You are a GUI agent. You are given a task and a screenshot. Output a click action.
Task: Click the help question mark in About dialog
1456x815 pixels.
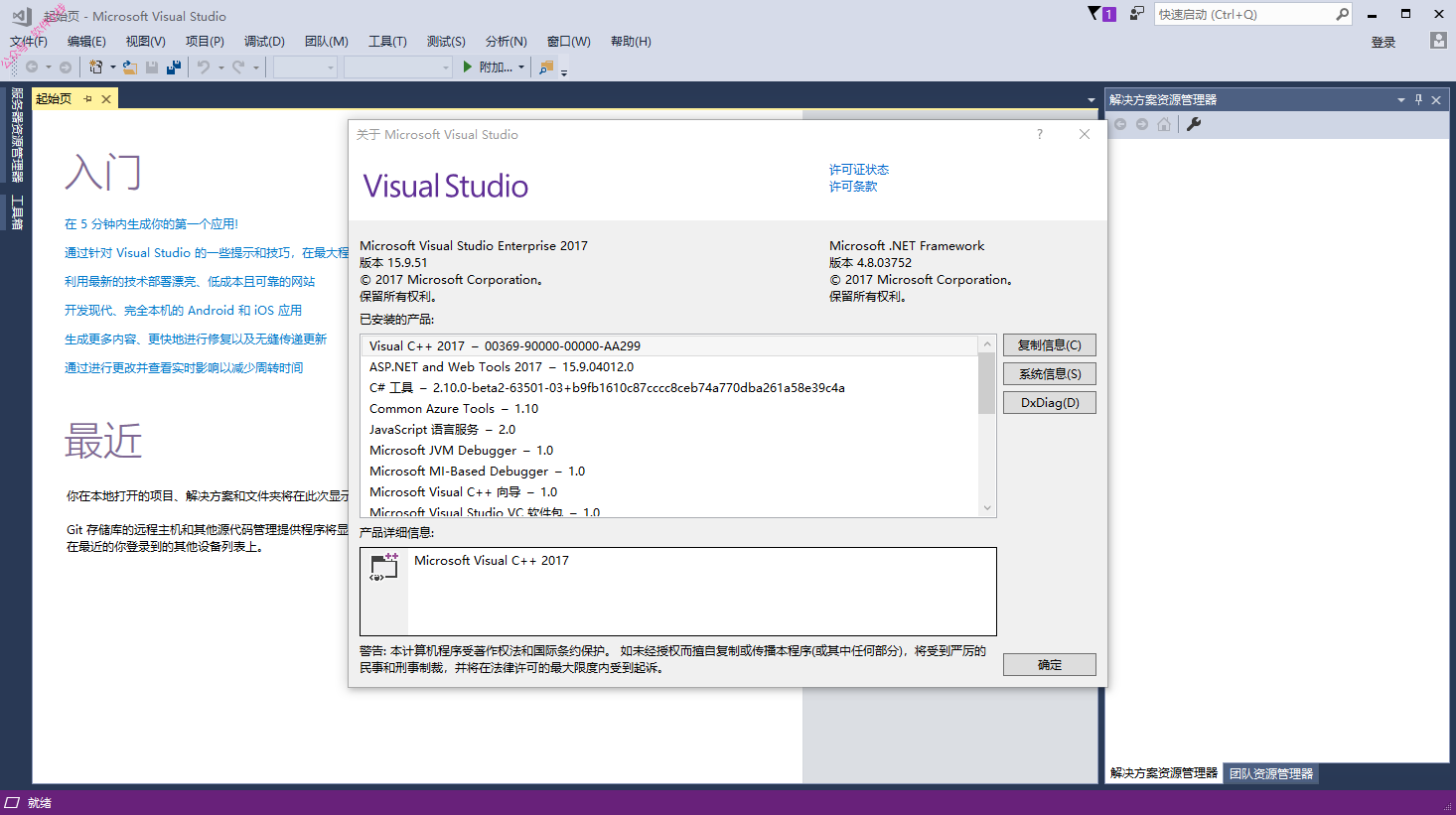point(1040,134)
